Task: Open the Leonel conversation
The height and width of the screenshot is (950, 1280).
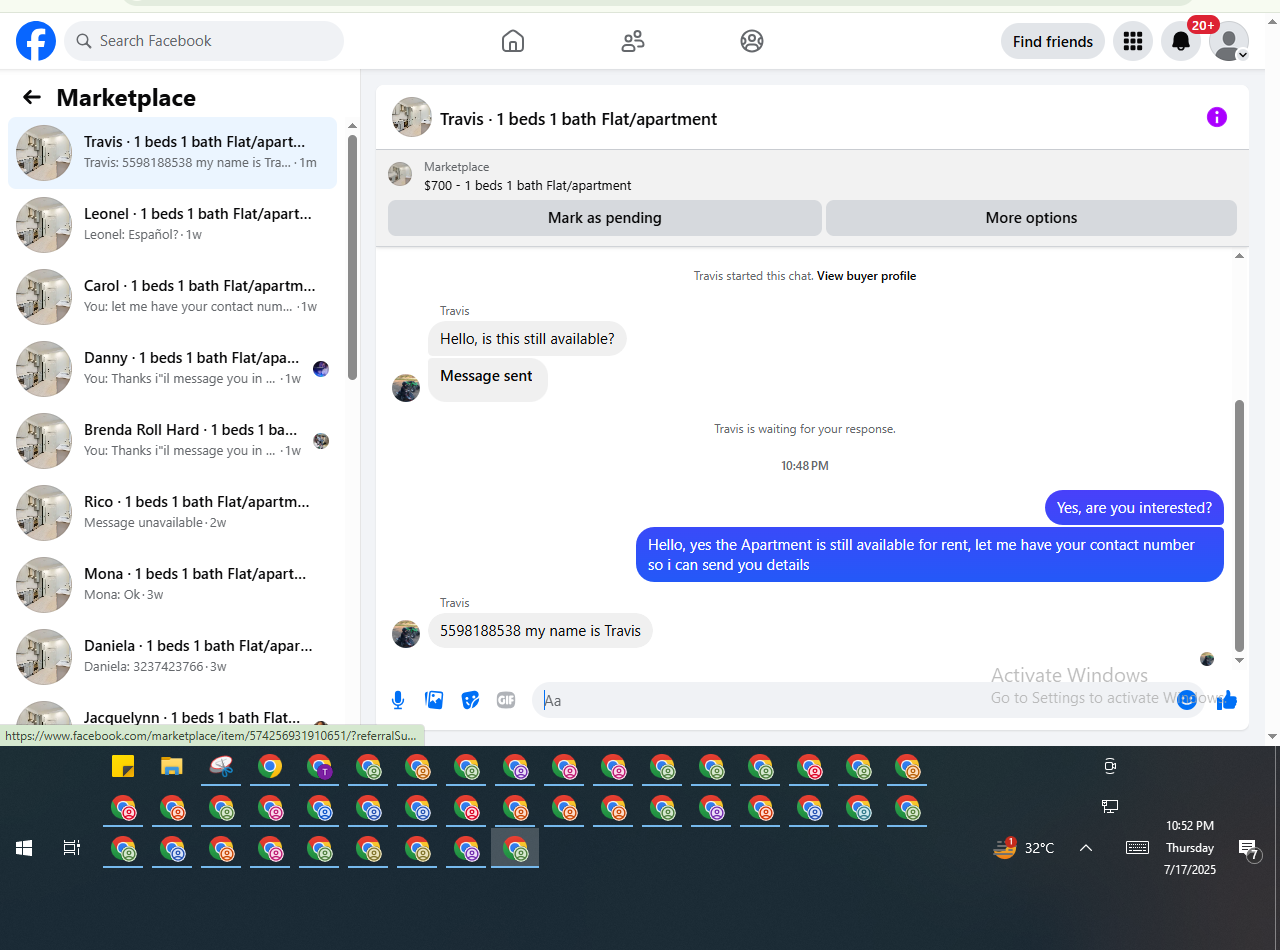Action: click(172, 225)
